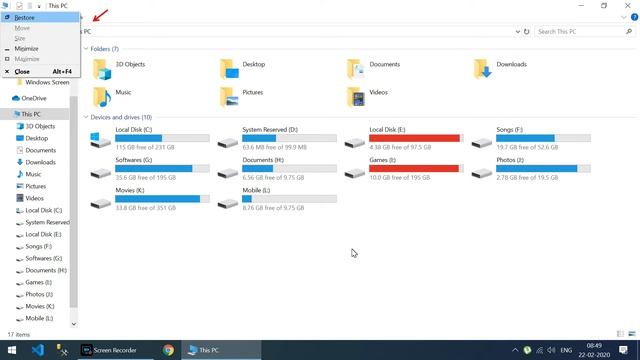
Task: Open the notification center icon
Action: pyautogui.click(x=623, y=350)
